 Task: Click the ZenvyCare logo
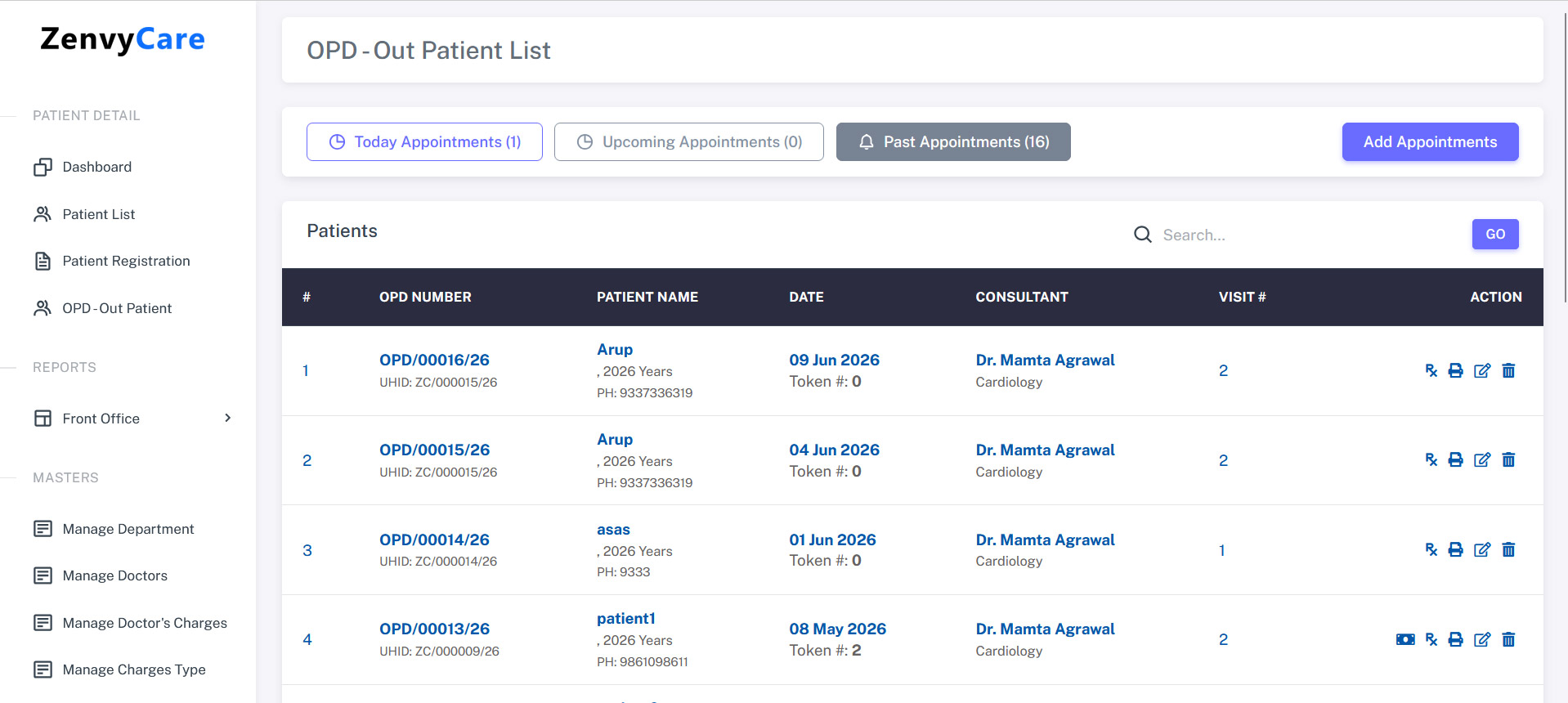pyautogui.click(x=123, y=39)
